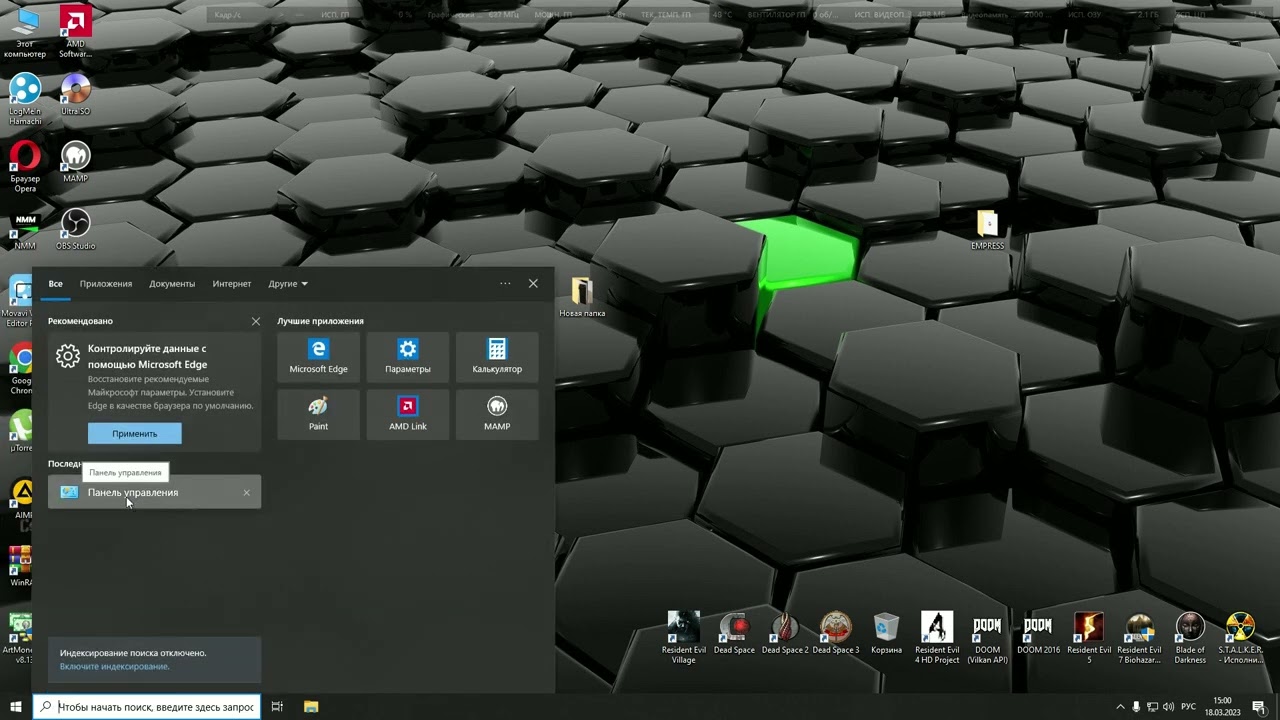Screen dimensions: 1280x720
Task: Click the Включите индексирование link
Action: 114,666
